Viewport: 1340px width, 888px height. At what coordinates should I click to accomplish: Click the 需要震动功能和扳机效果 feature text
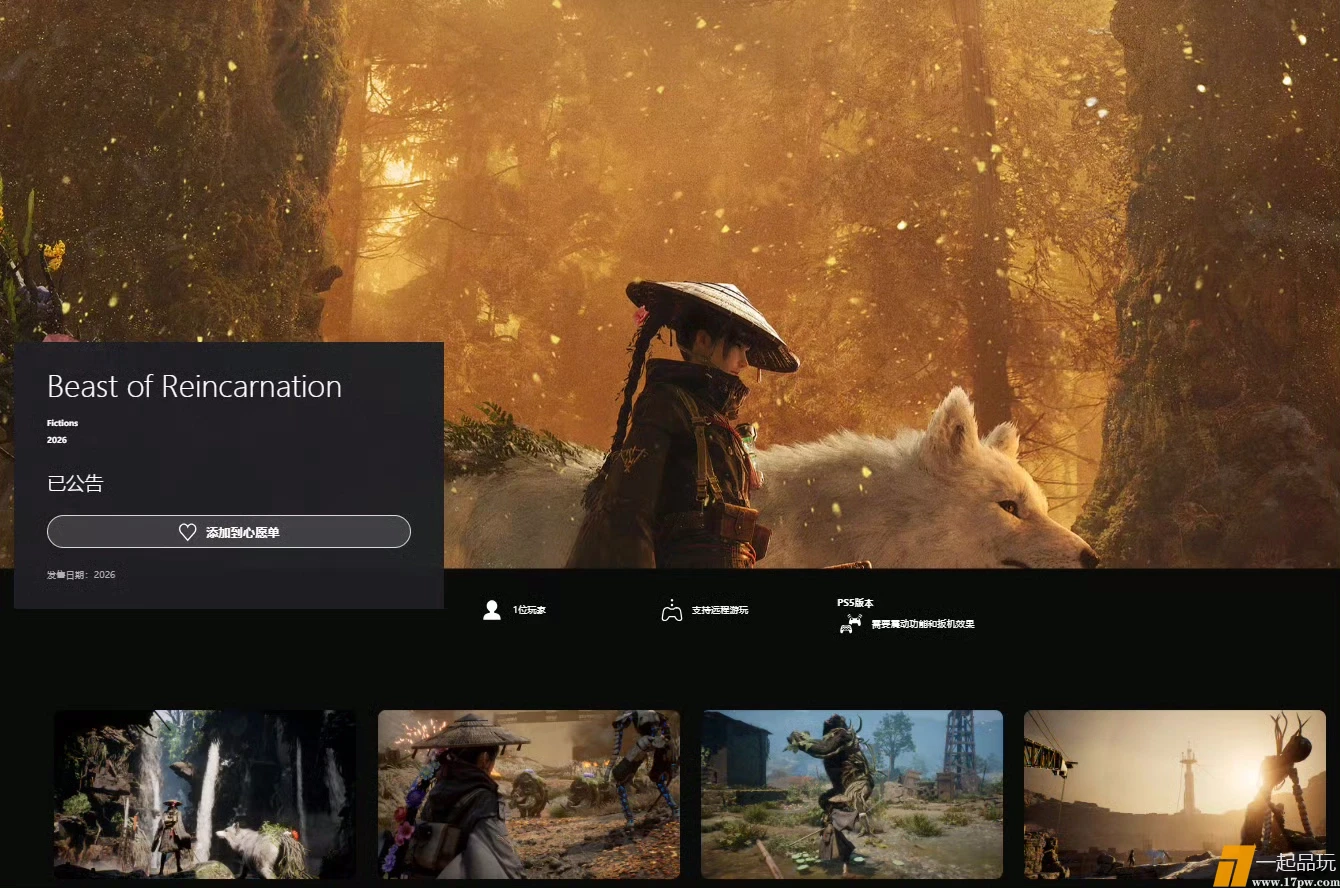[x=922, y=624]
